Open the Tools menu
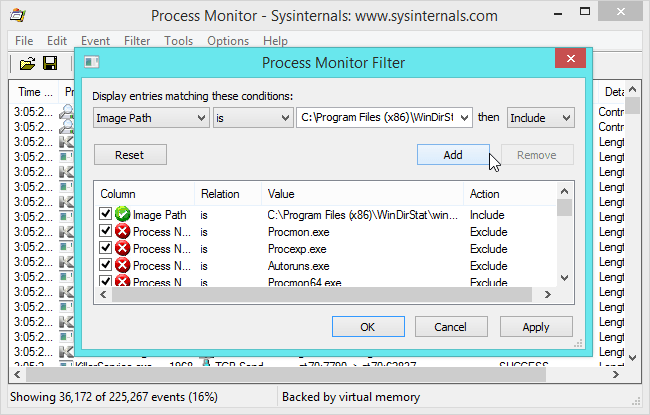 tap(178, 41)
